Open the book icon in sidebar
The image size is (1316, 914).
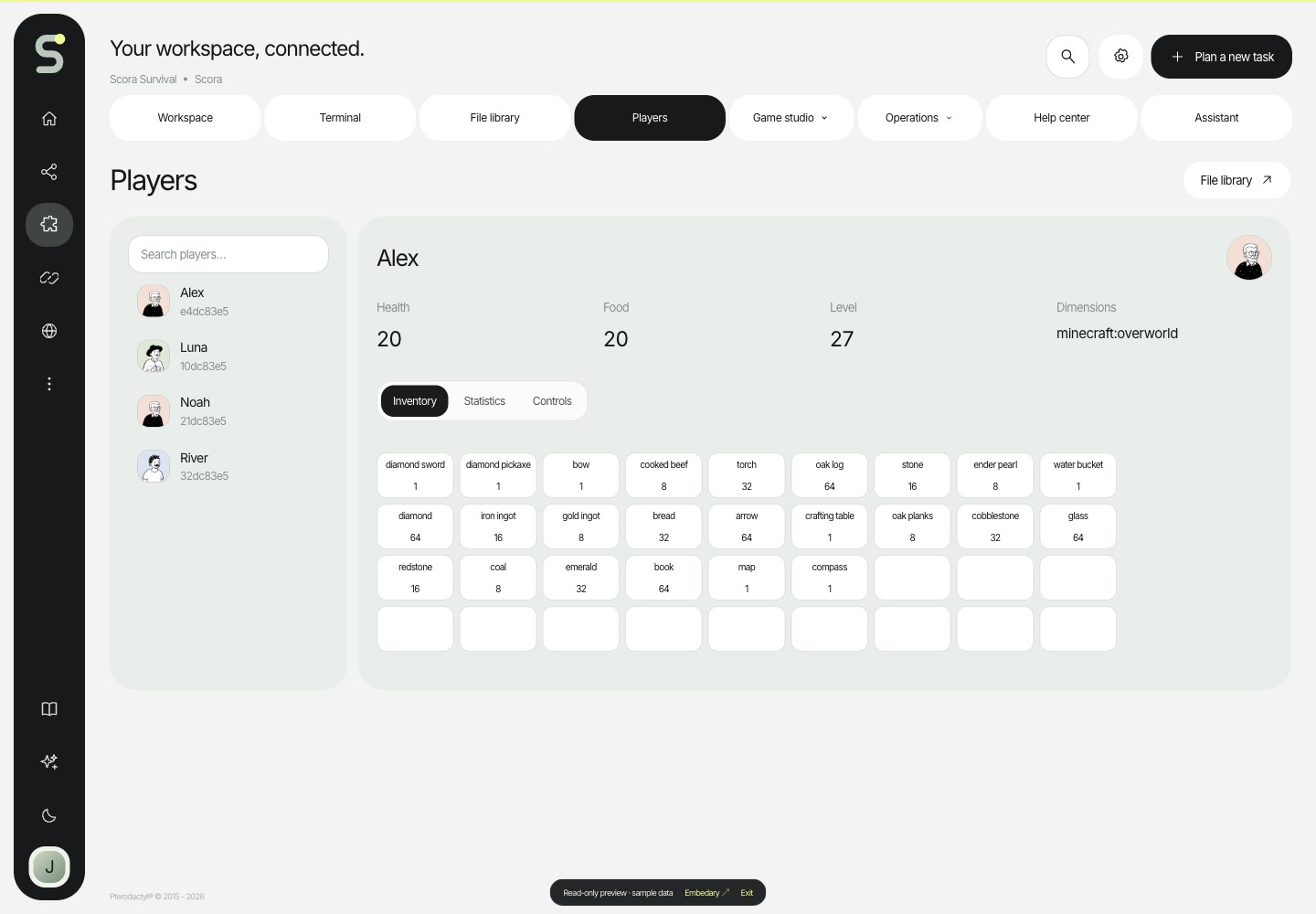pos(49,709)
